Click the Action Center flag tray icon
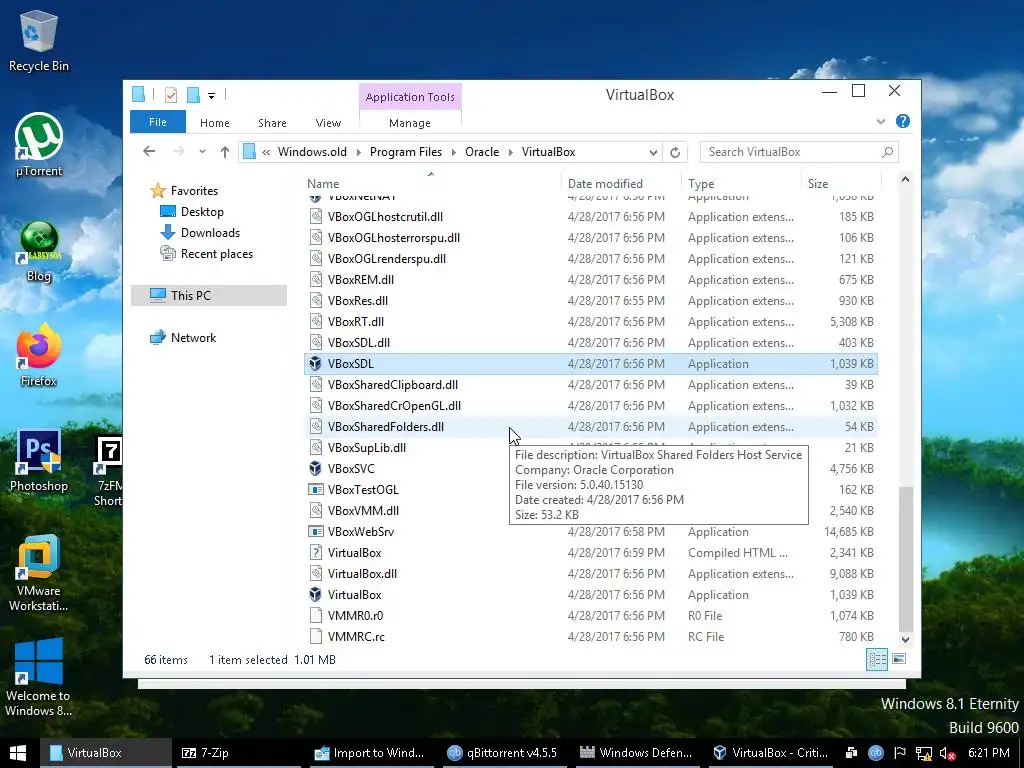The image size is (1024, 768). coord(899,752)
